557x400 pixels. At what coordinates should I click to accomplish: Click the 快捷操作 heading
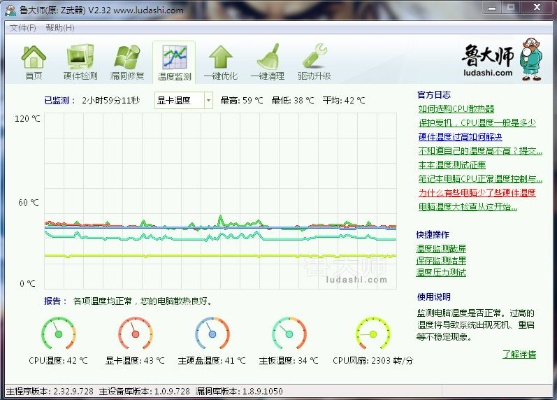[433, 234]
